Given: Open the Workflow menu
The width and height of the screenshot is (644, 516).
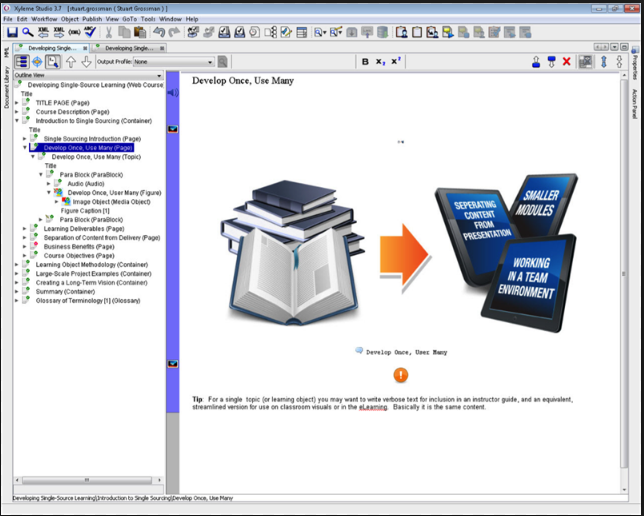Looking at the screenshot, I should [x=45, y=19].
